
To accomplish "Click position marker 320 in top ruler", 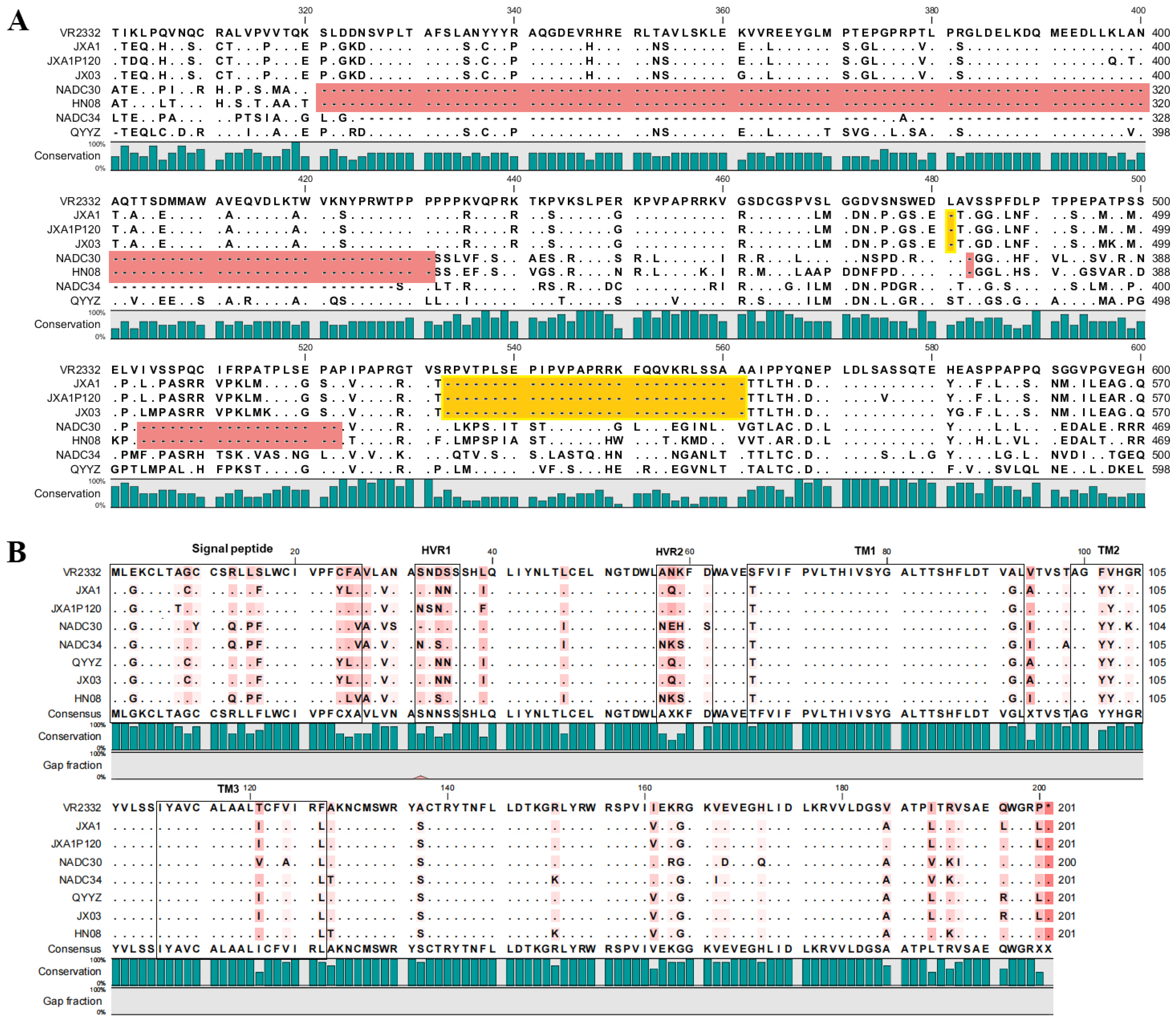I will click(305, 10).
